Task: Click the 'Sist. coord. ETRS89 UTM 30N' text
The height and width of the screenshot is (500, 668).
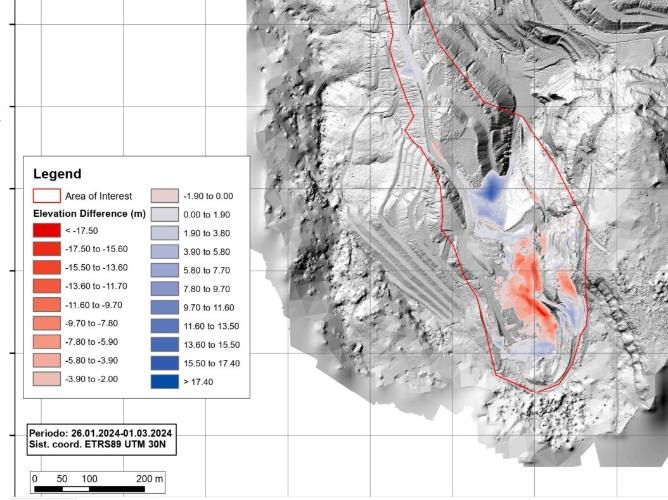Action: pos(97,444)
